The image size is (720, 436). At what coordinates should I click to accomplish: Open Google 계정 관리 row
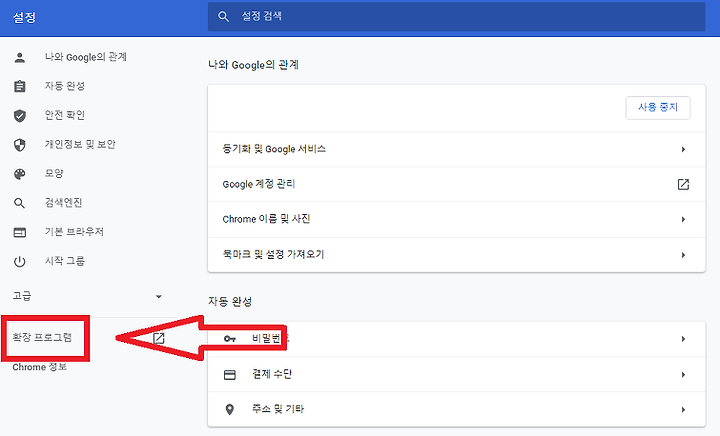(x=456, y=184)
